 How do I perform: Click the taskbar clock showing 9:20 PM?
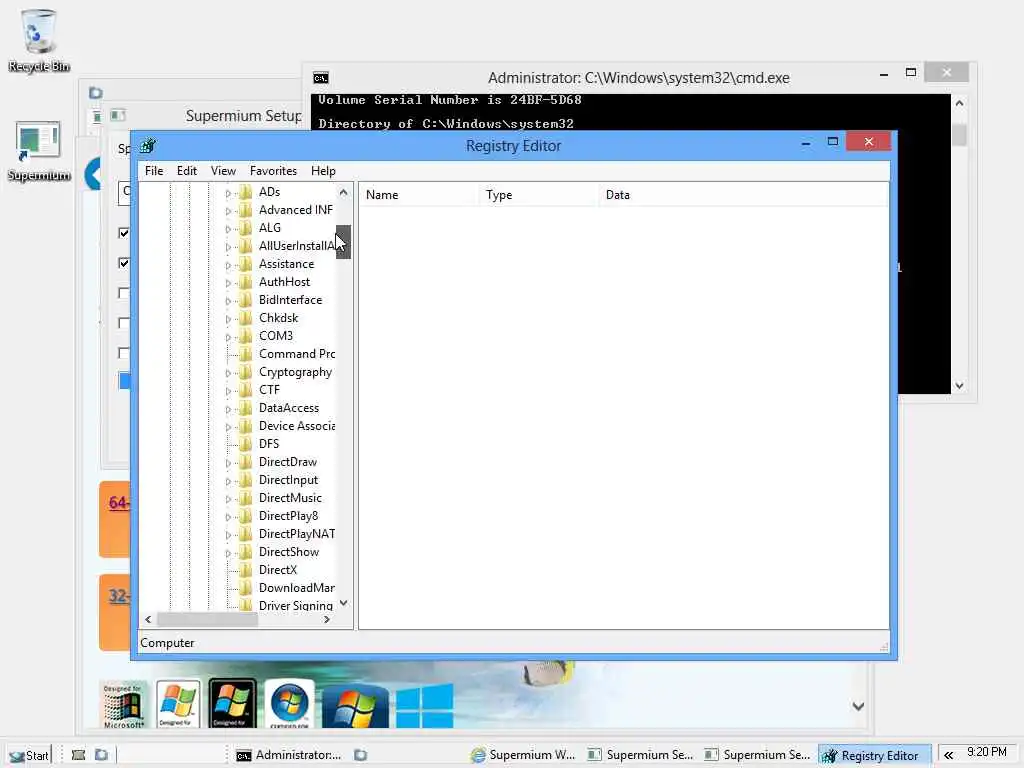987,752
